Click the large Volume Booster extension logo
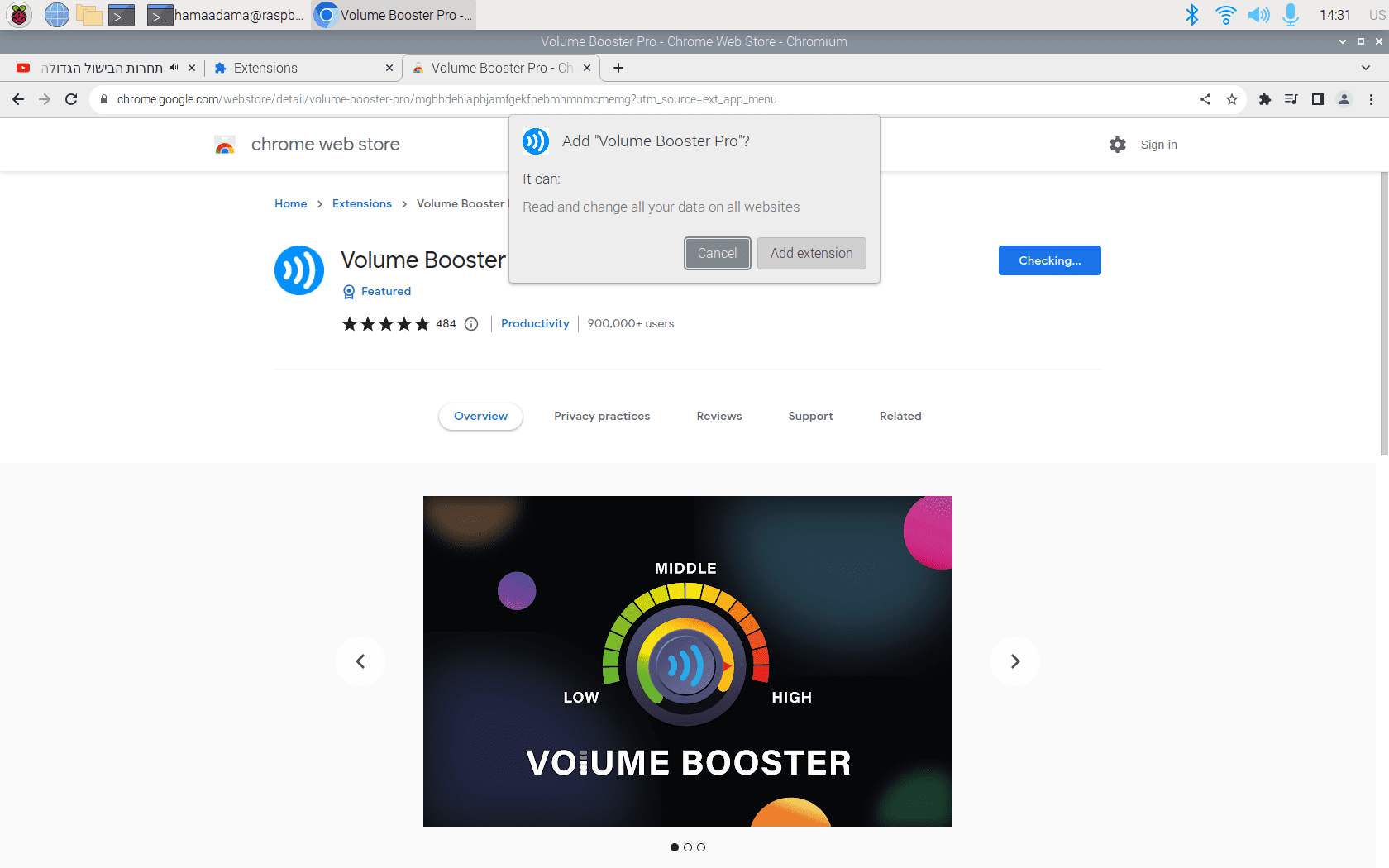Image resolution: width=1389 pixels, height=868 pixels. pos(299,270)
